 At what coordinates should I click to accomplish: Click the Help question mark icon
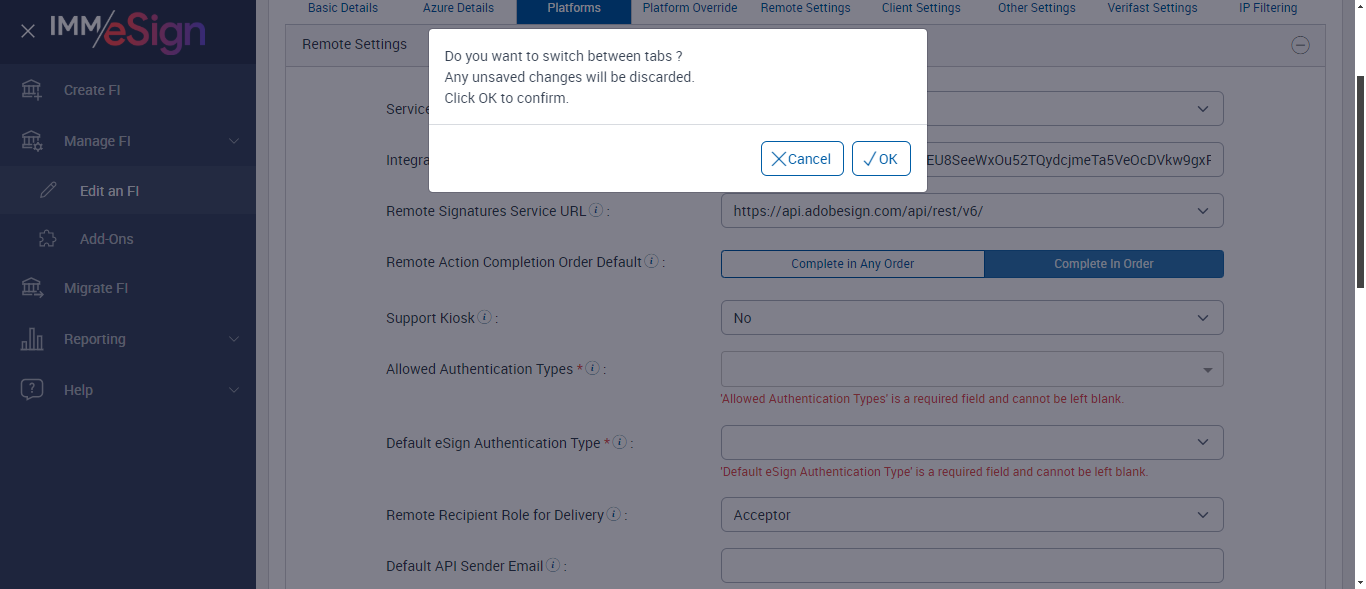[x=32, y=390]
